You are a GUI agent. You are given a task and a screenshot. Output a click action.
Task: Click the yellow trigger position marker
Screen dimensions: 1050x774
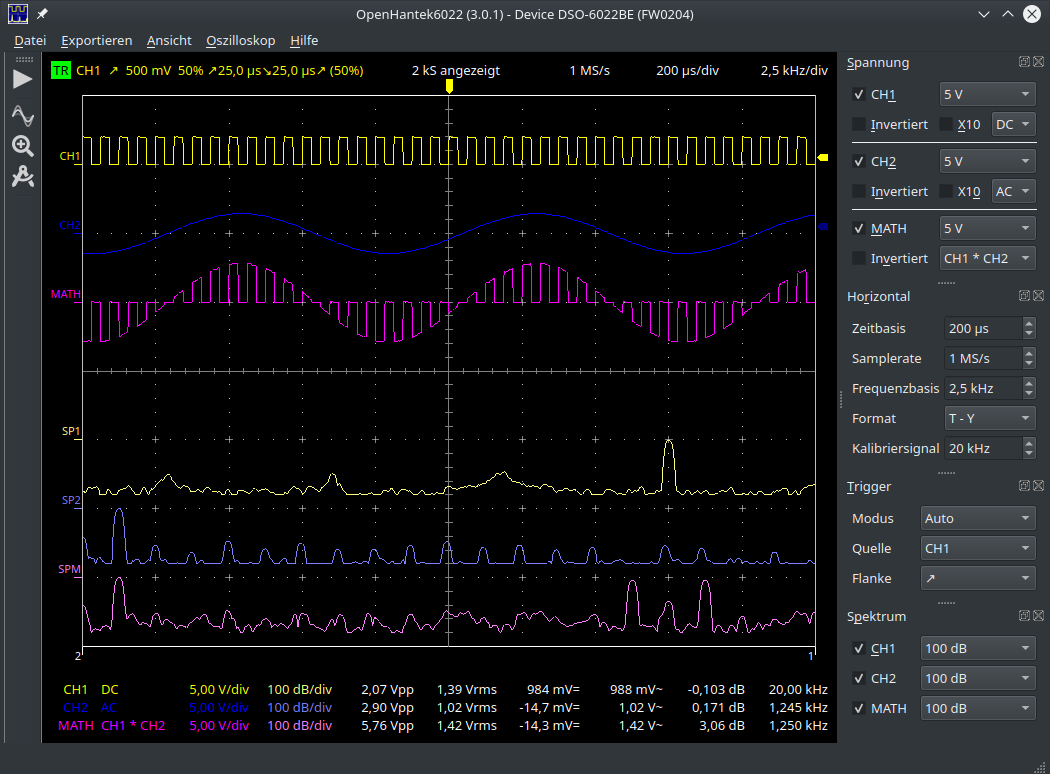tap(449, 87)
